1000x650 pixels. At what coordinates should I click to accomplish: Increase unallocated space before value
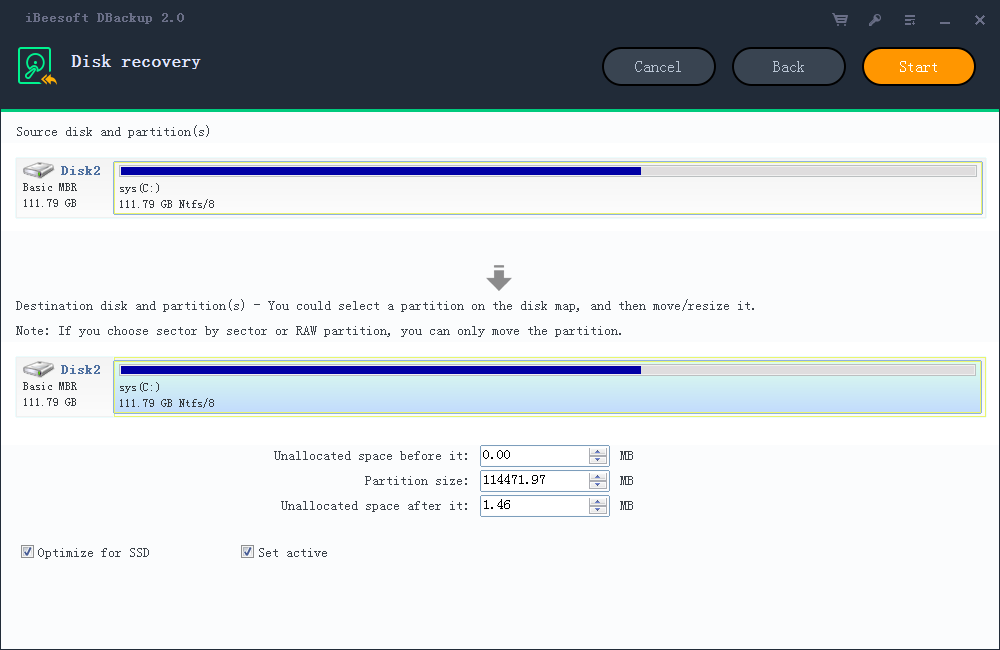click(x=598, y=451)
